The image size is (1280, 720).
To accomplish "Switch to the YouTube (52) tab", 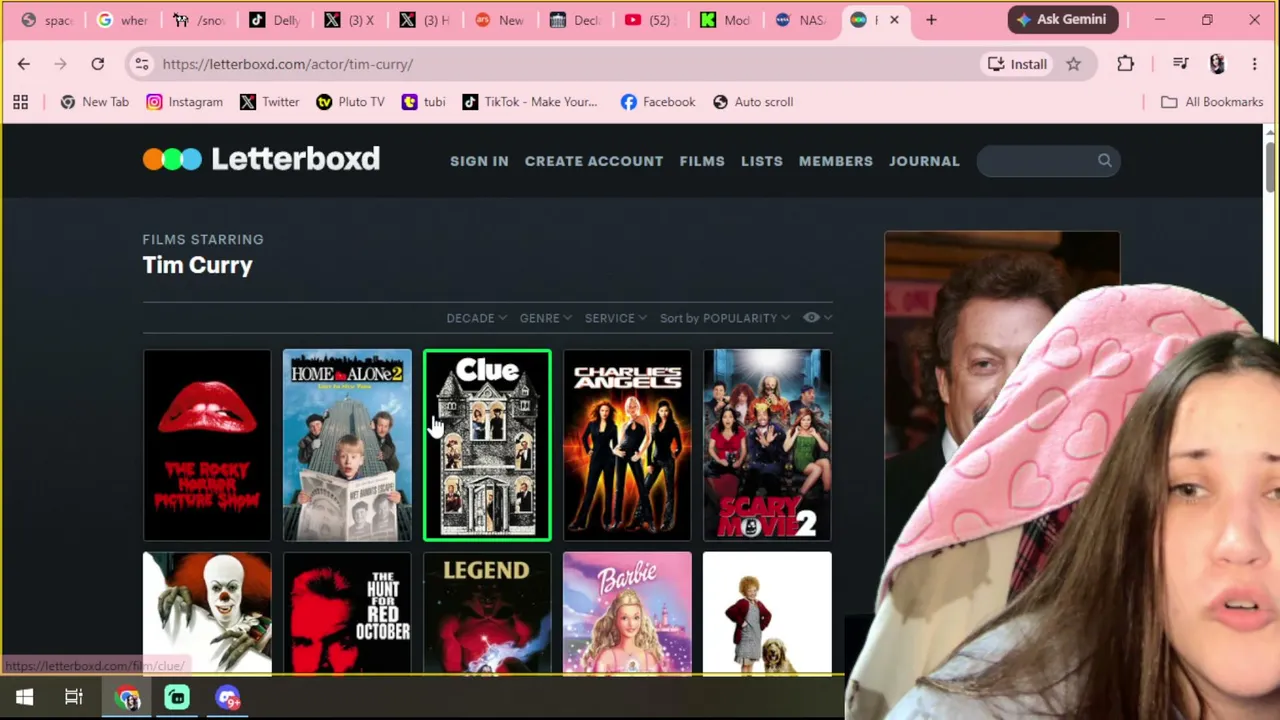I will (x=649, y=20).
